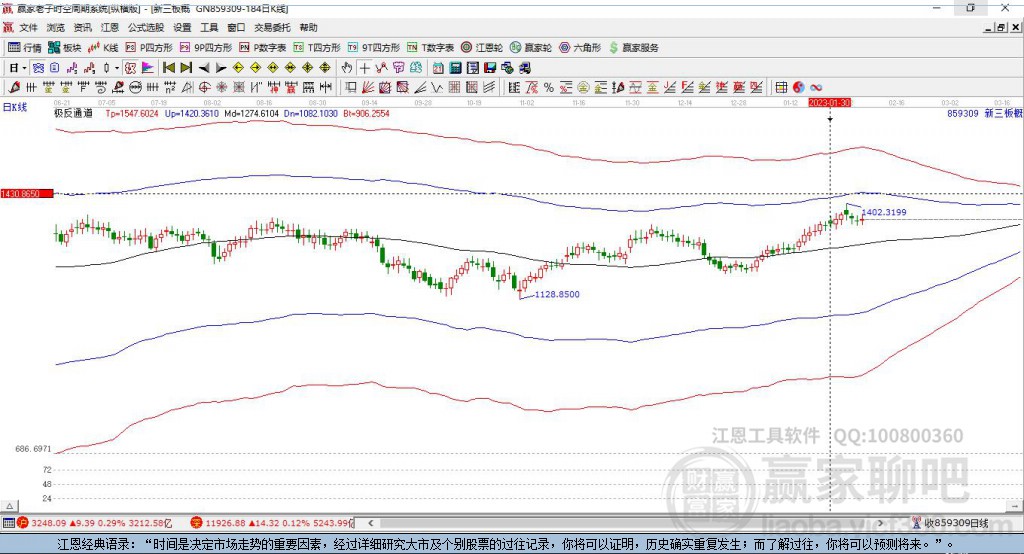Open the 窗口 menu
This screenshot has height=554, width=1024.
pos(236,27)
